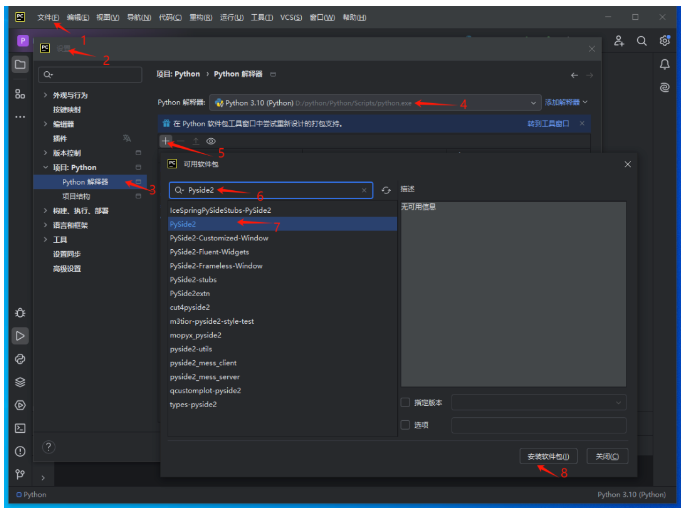
Task: Open the Run menu
Action: pyautogui.click(x=232, y=17)
